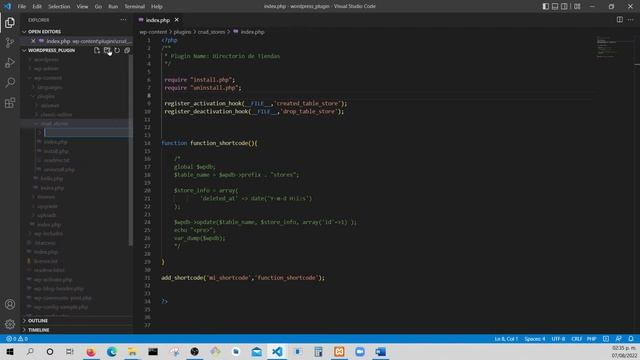This screenshot has width=640, height=360.
Task: Open notifications bell in status bar
Action: (631, 339)
